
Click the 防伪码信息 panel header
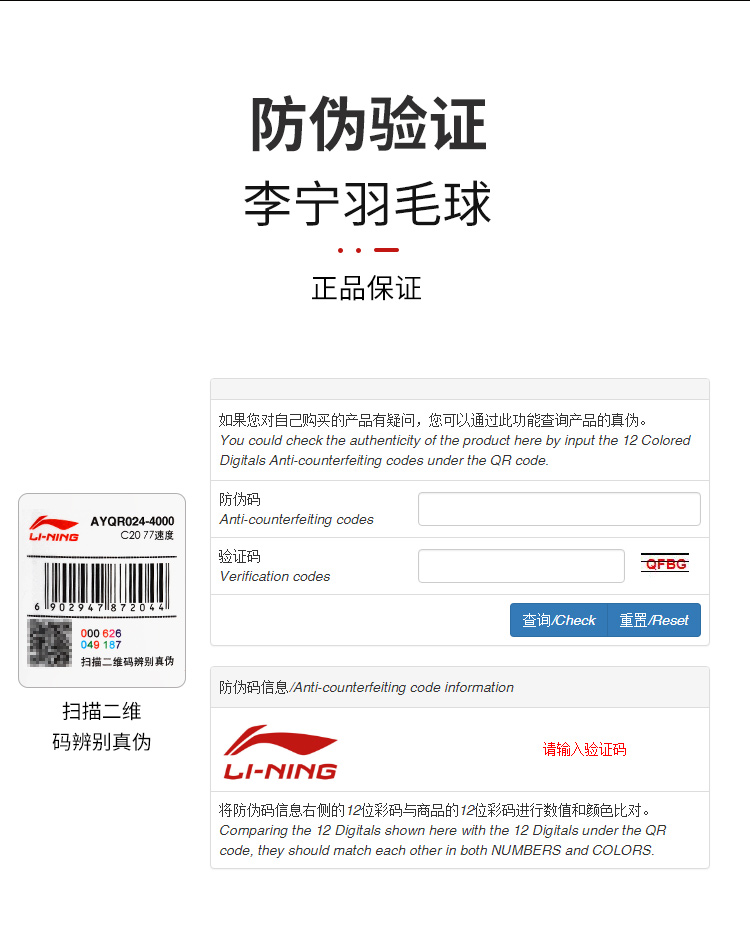[x=460, y=687]
